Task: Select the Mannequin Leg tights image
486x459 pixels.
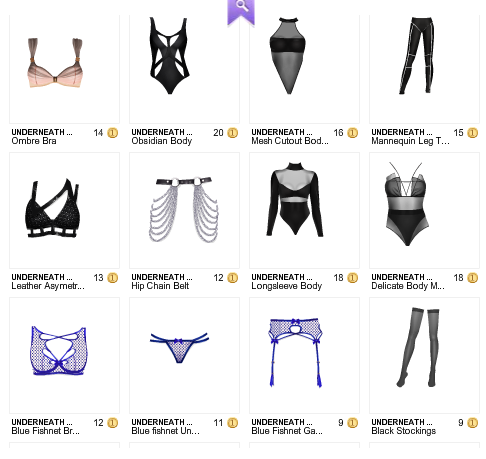Action: tap(425, 69)
